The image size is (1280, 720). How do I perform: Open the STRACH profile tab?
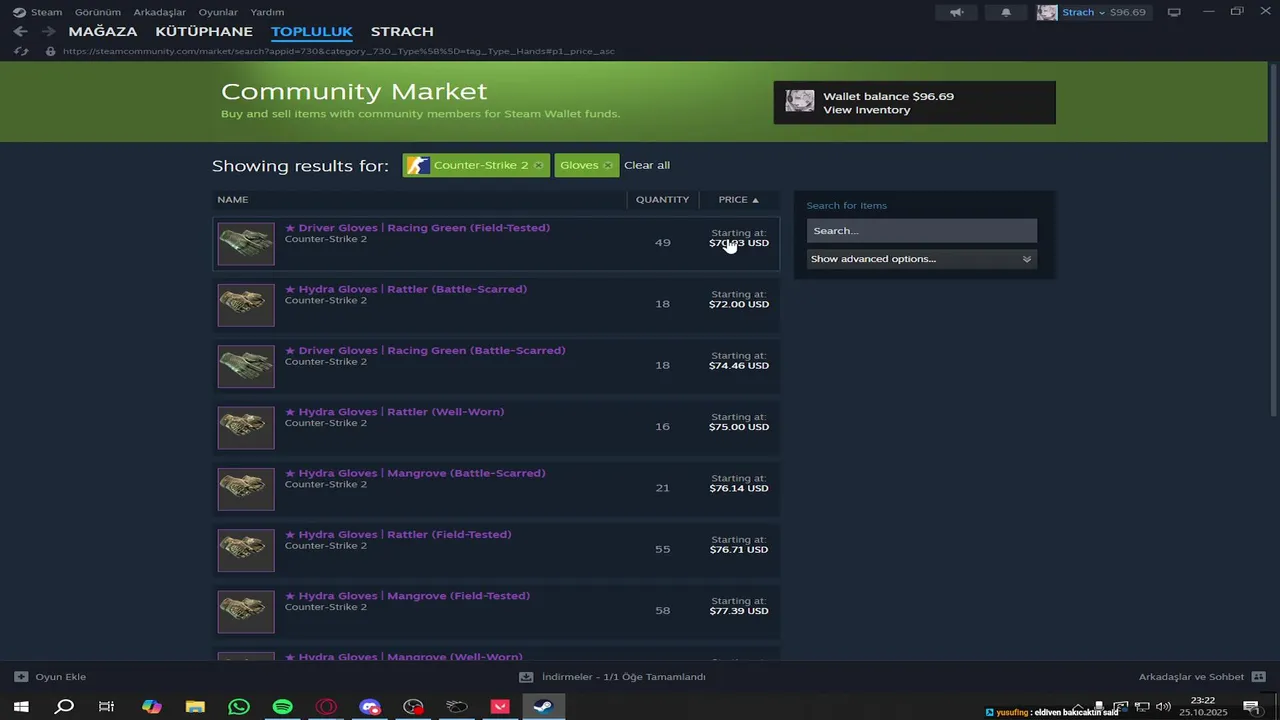click(x=402, y=32)
